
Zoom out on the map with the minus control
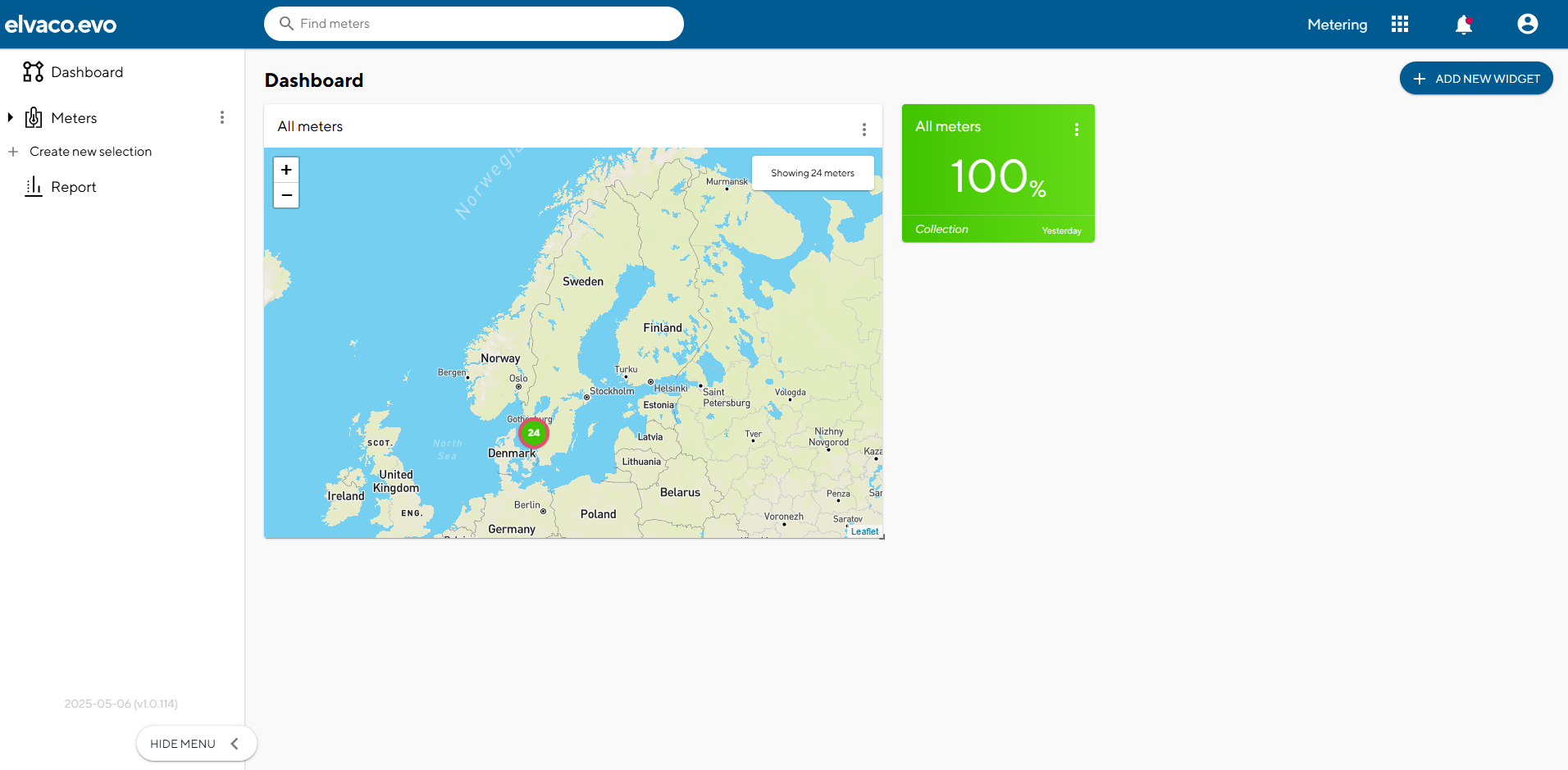285,195
